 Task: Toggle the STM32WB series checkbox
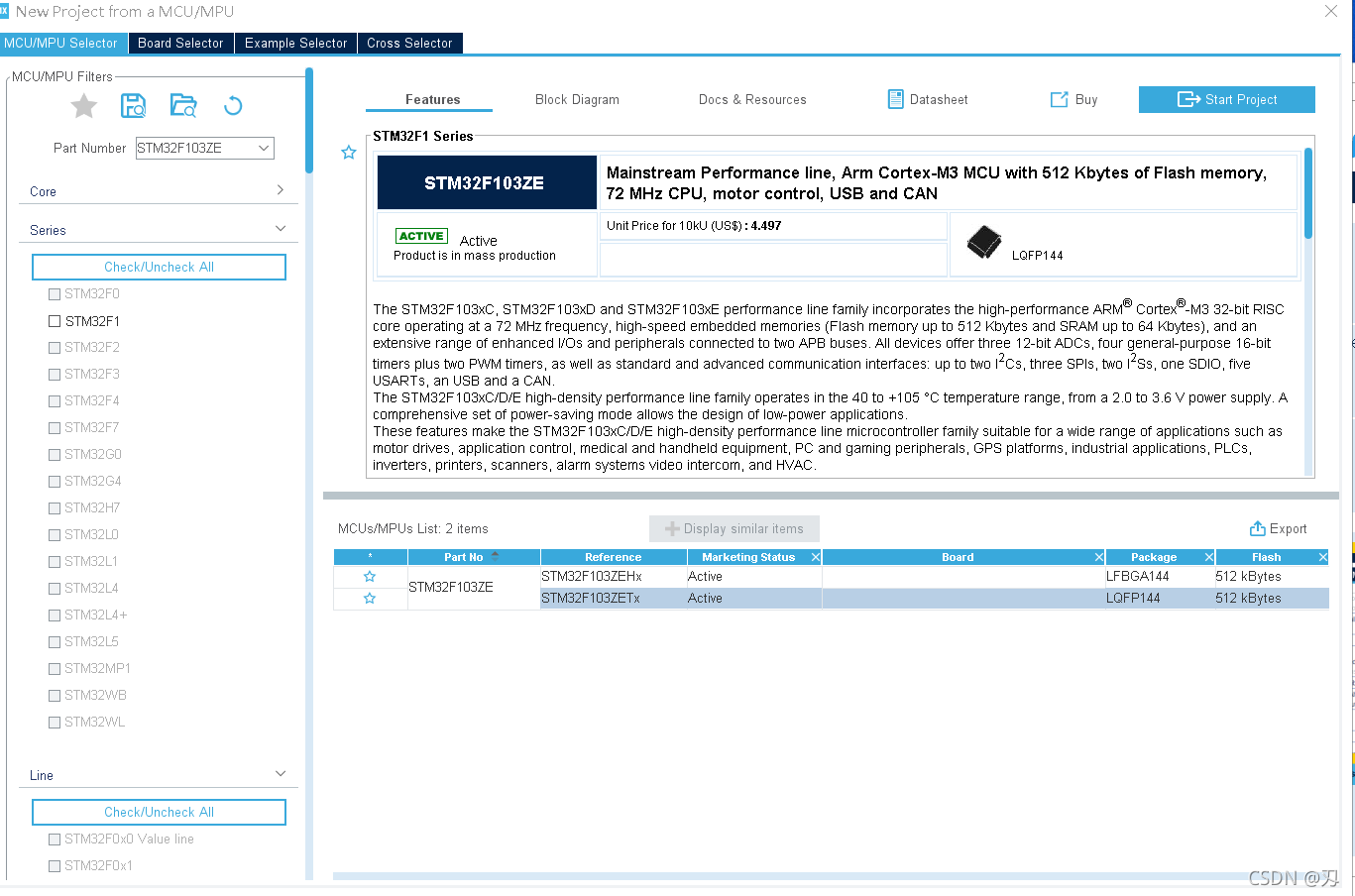(55, 696)
